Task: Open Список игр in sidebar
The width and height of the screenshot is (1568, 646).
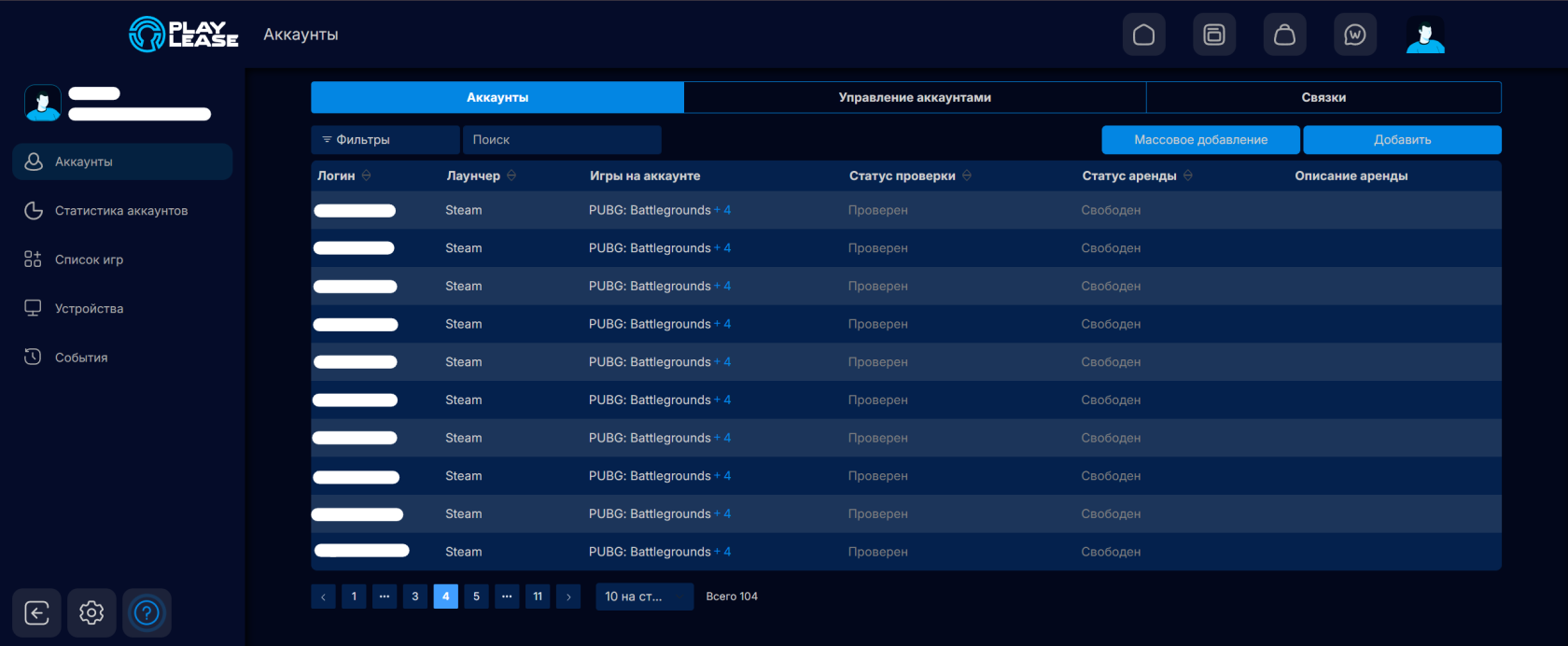Action: click(122, 260)
